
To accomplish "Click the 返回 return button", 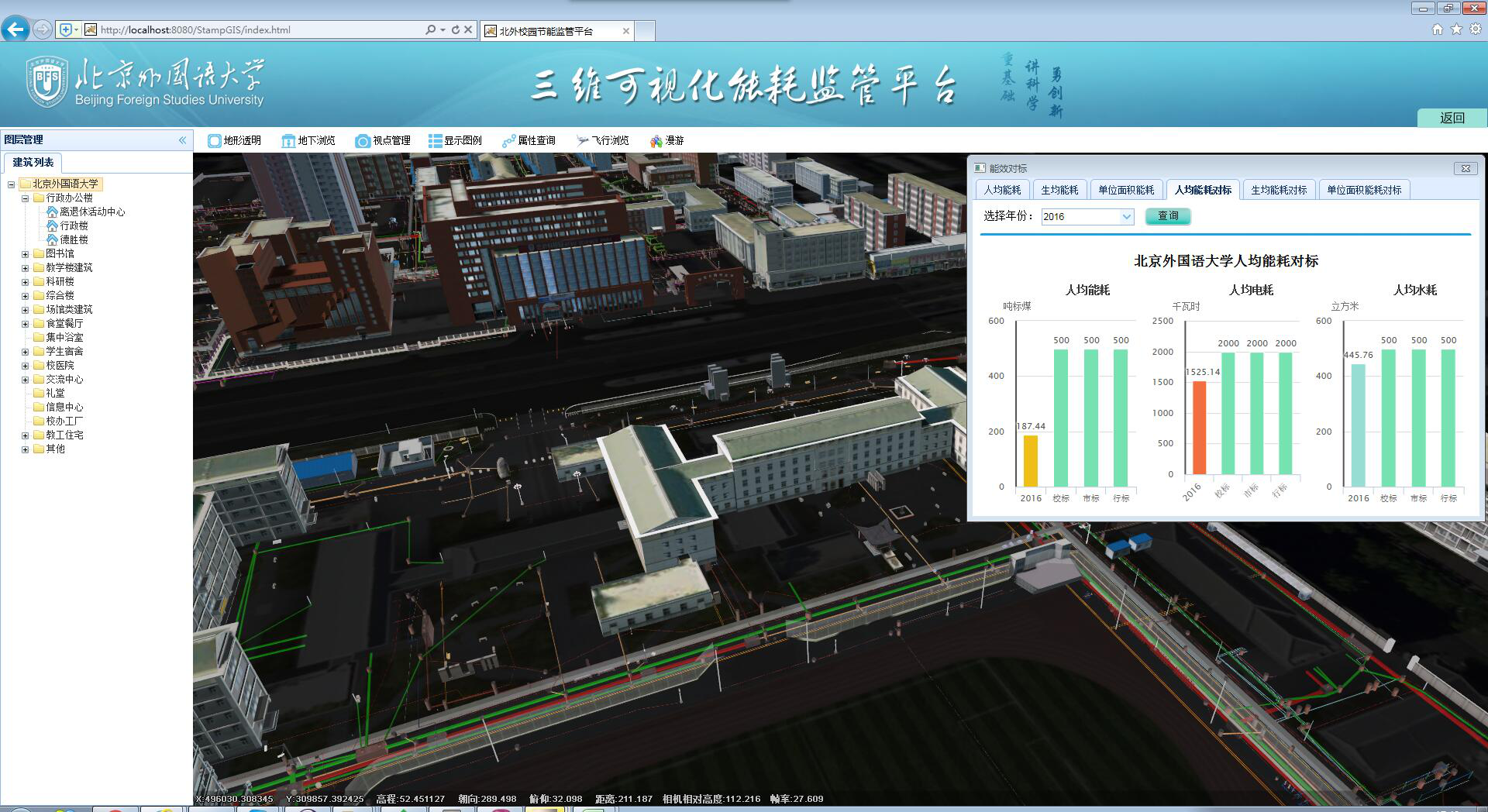I will (1452, 118).
